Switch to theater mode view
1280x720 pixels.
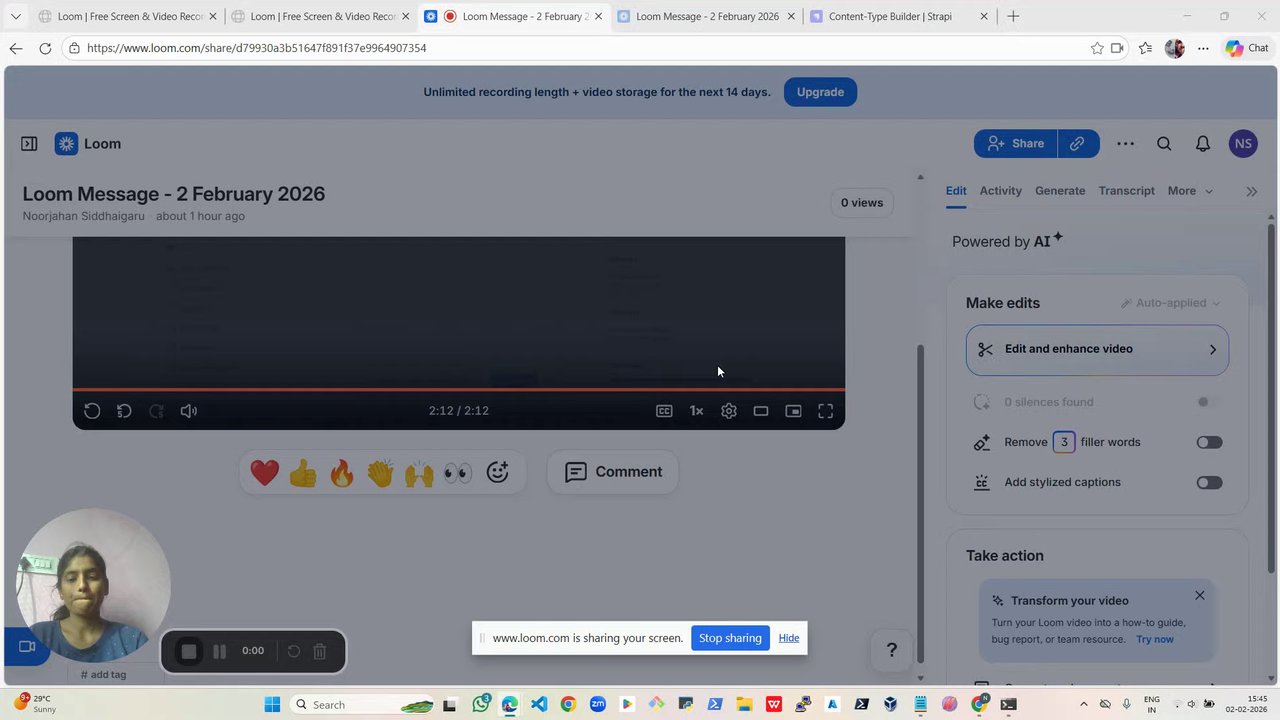[761, 411]
